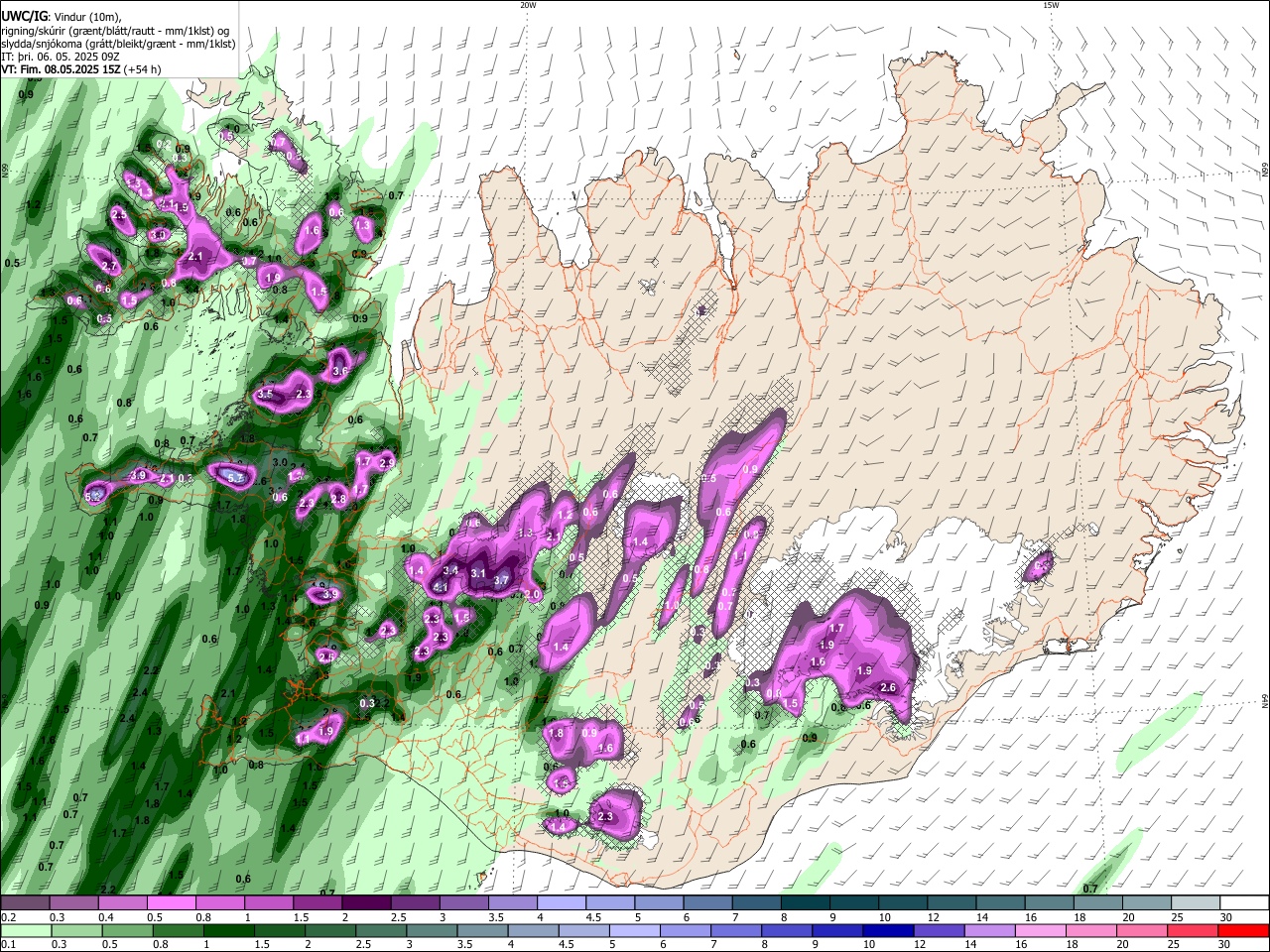1270x952 pixels.
Task: Click the 2.6 value near the southeast glacier
Action: pos(888,688)
